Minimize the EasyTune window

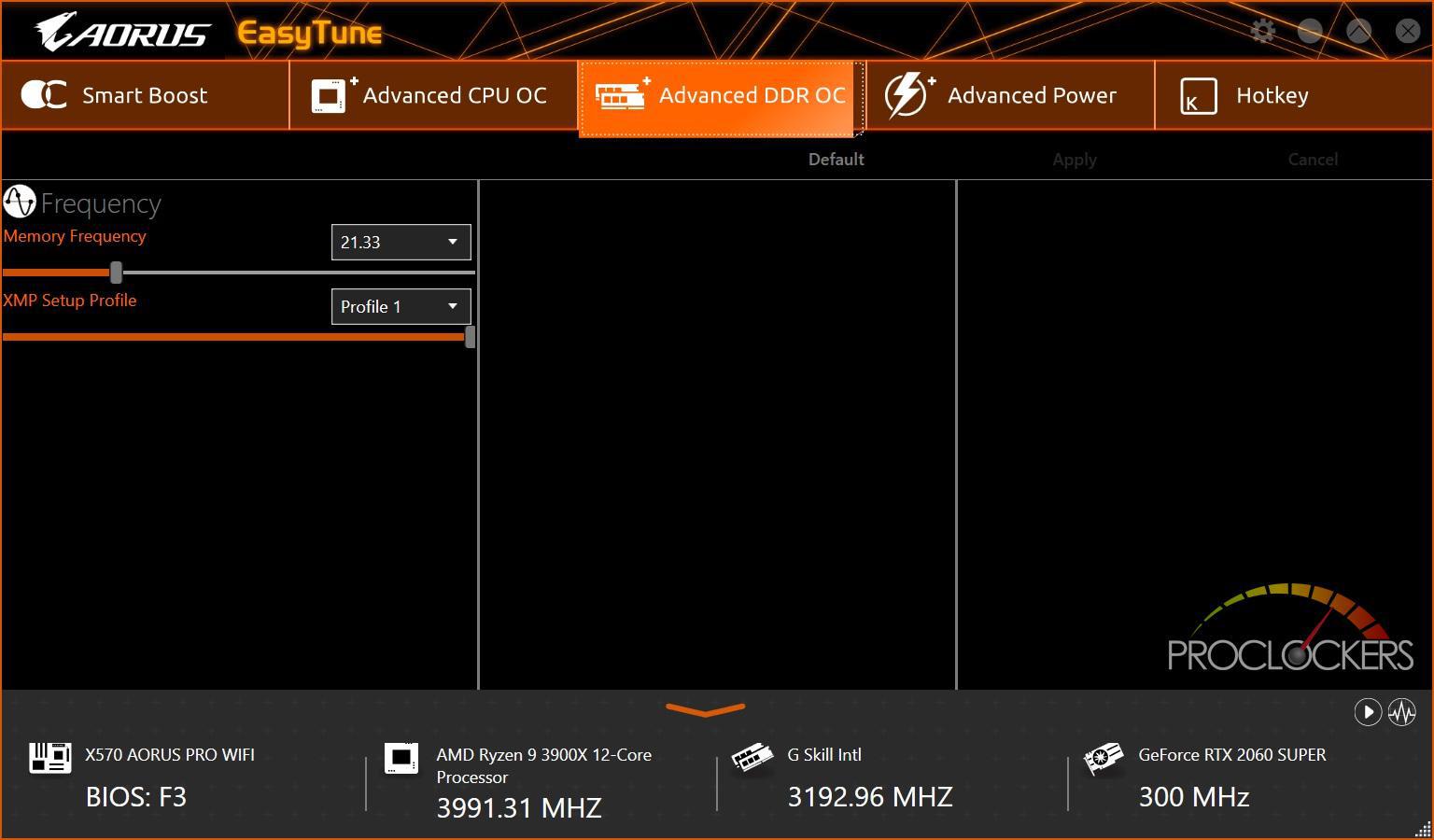click(x=1310, y=31)
